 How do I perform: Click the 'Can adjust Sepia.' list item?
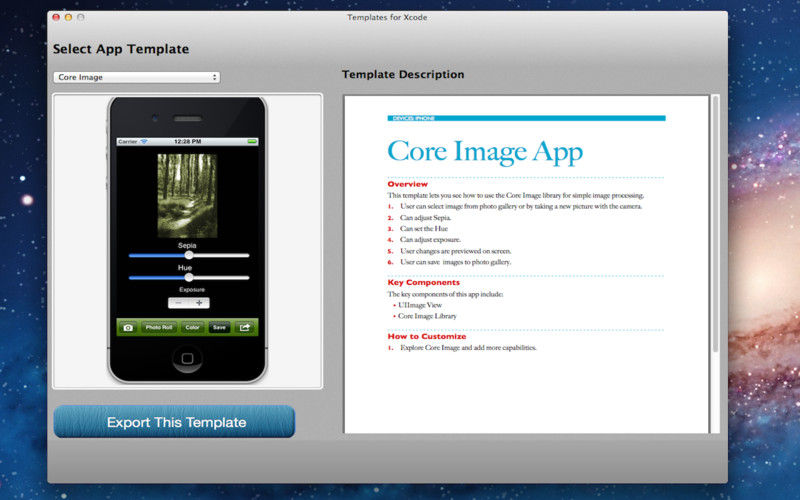coord(426,218)
